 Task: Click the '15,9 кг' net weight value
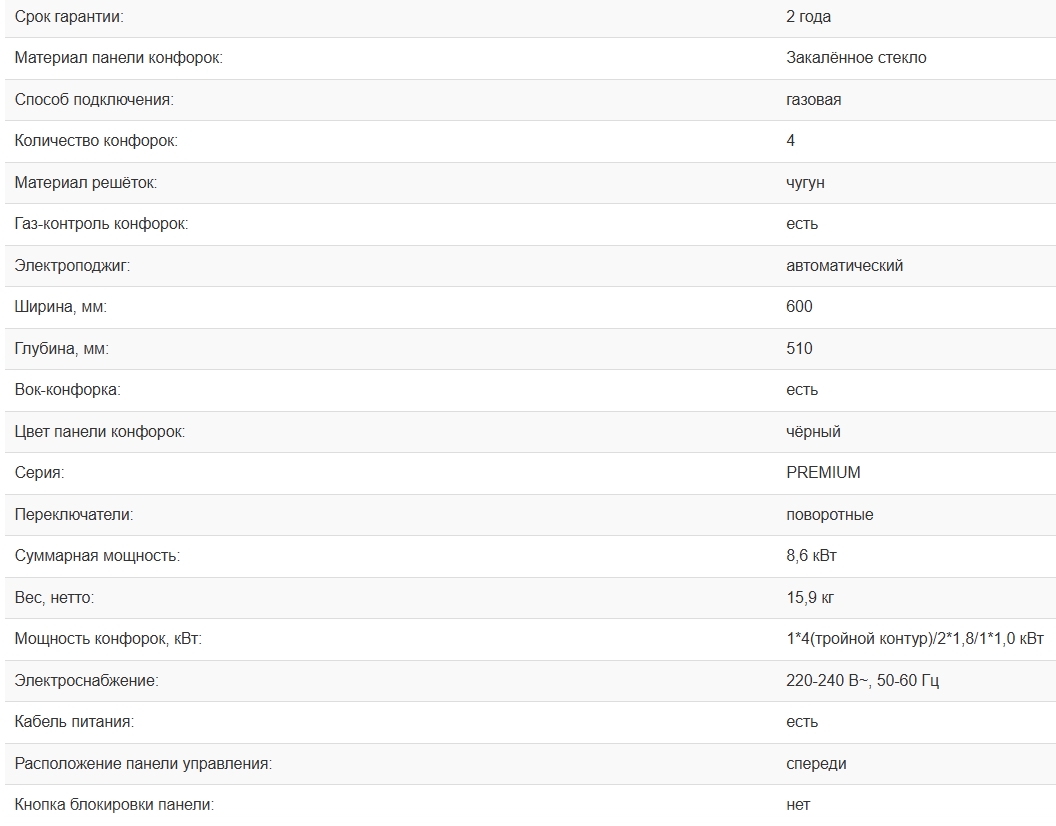coord(810,598)
